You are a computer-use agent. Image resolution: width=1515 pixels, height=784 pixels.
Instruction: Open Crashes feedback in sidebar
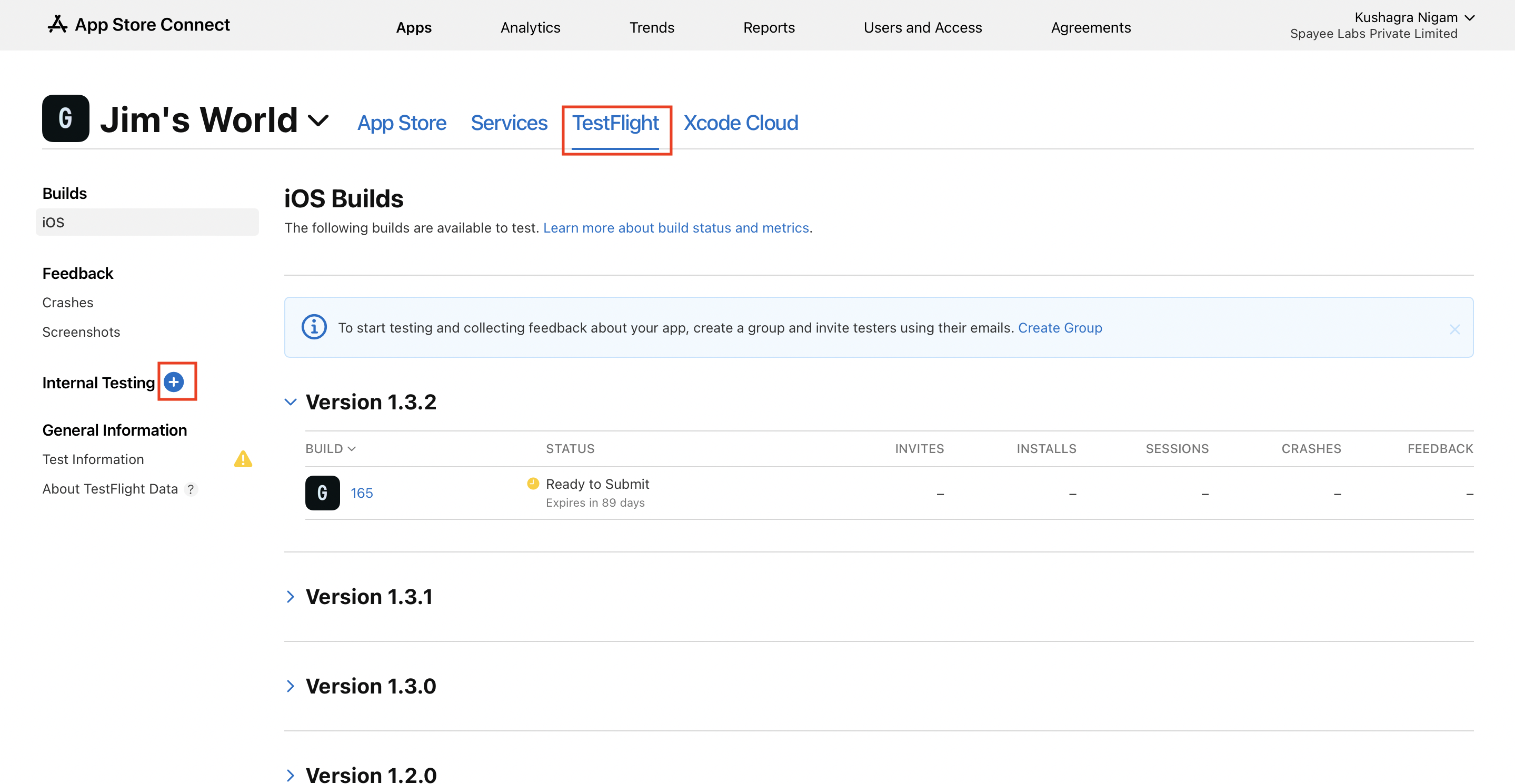[x=67, y=303]
